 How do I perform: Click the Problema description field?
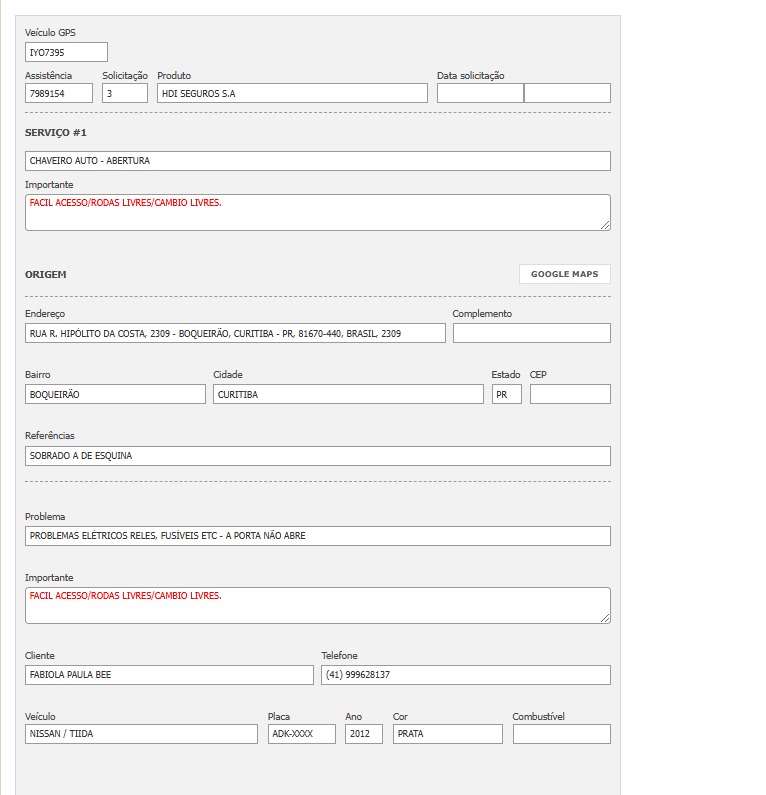click(317, 536)
